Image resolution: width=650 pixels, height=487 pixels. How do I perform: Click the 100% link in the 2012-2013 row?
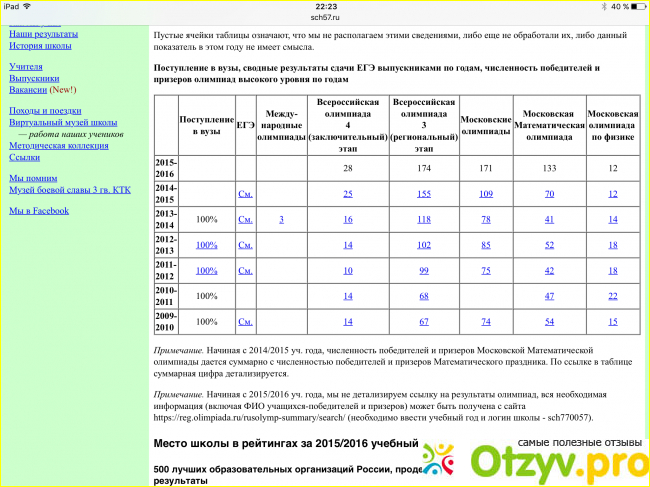206,245
